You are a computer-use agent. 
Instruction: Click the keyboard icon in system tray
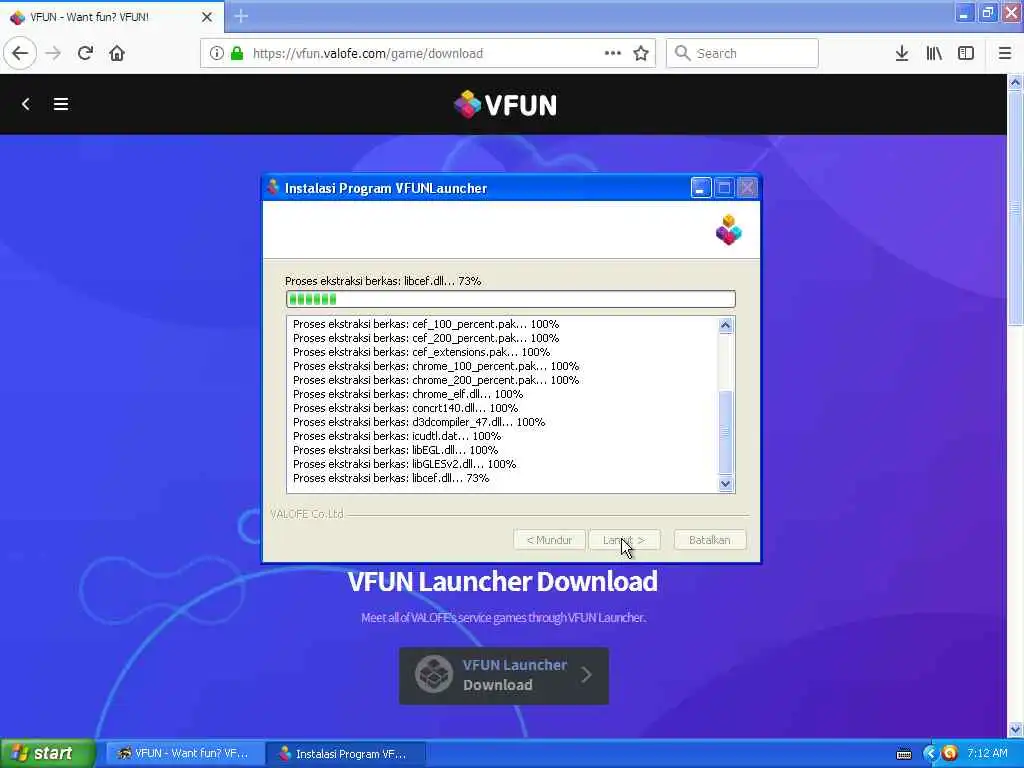(904, 754)
